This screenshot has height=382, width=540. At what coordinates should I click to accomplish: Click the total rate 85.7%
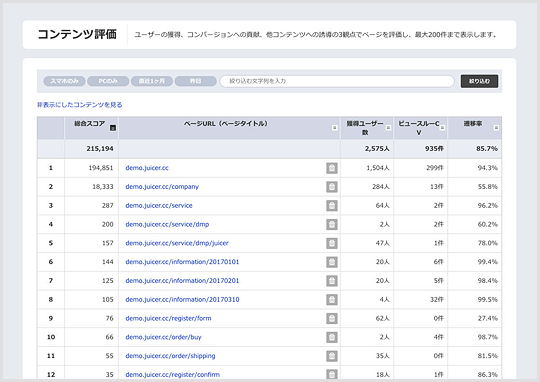(487, 149)
